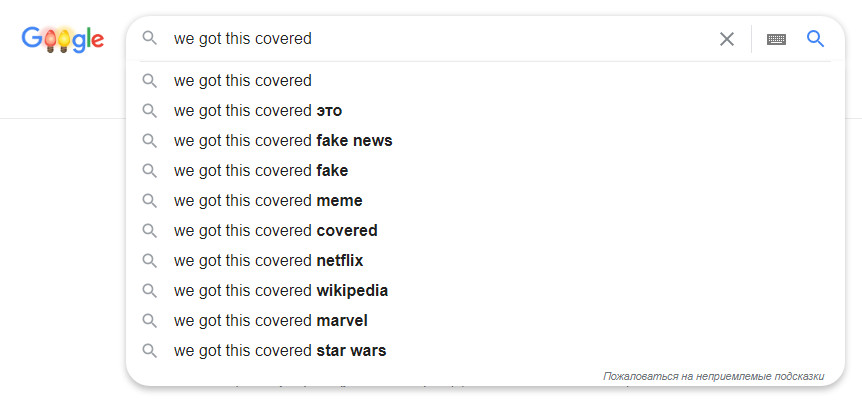
Task: Select the 'wikipedia' autocomplete suggestion
Action: click(485, 291)
